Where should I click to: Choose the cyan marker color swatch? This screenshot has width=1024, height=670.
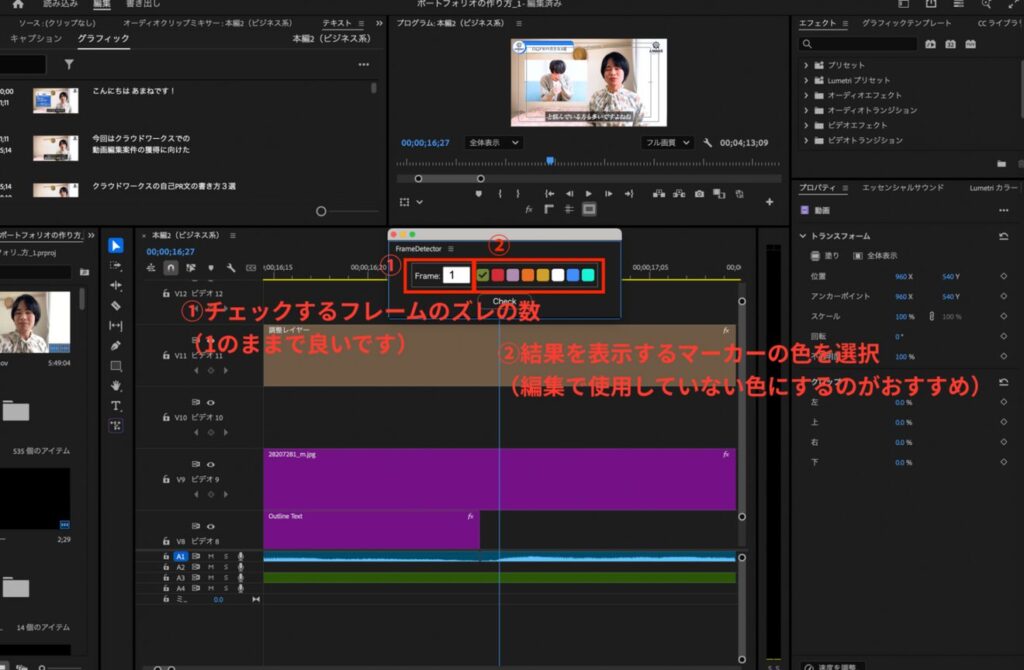click(588, 276)
